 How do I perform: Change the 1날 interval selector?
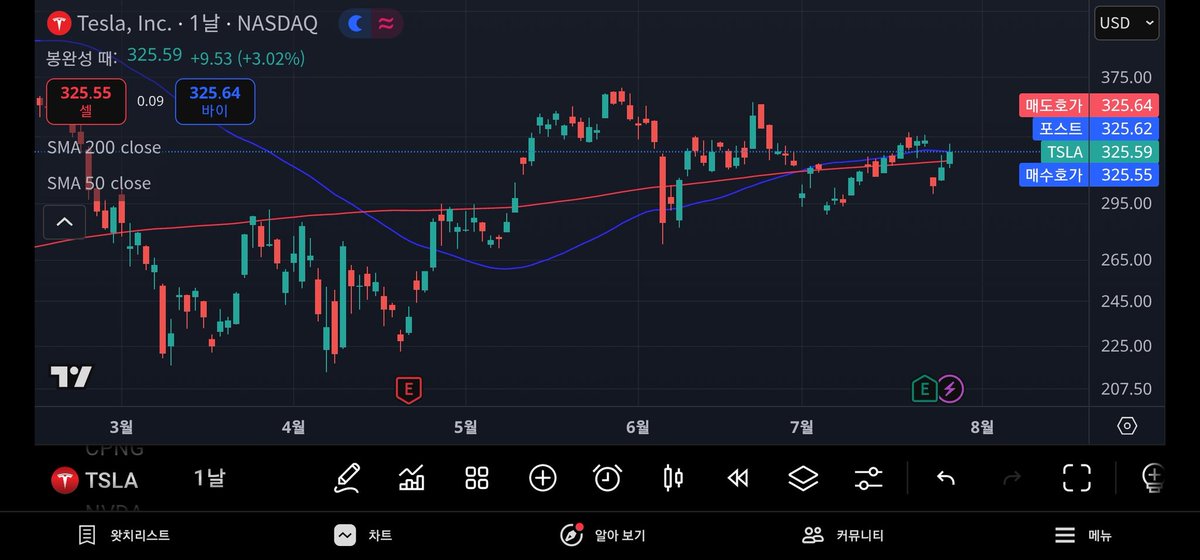tap(209, 478)
